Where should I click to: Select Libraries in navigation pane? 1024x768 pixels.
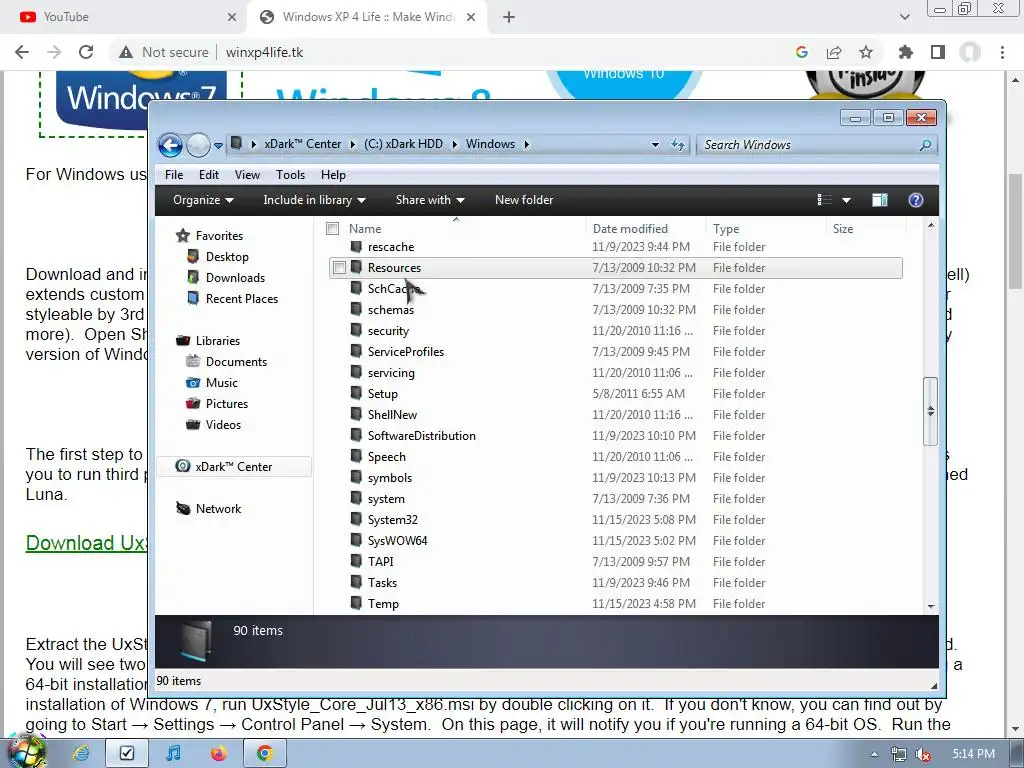coord(217,341)
